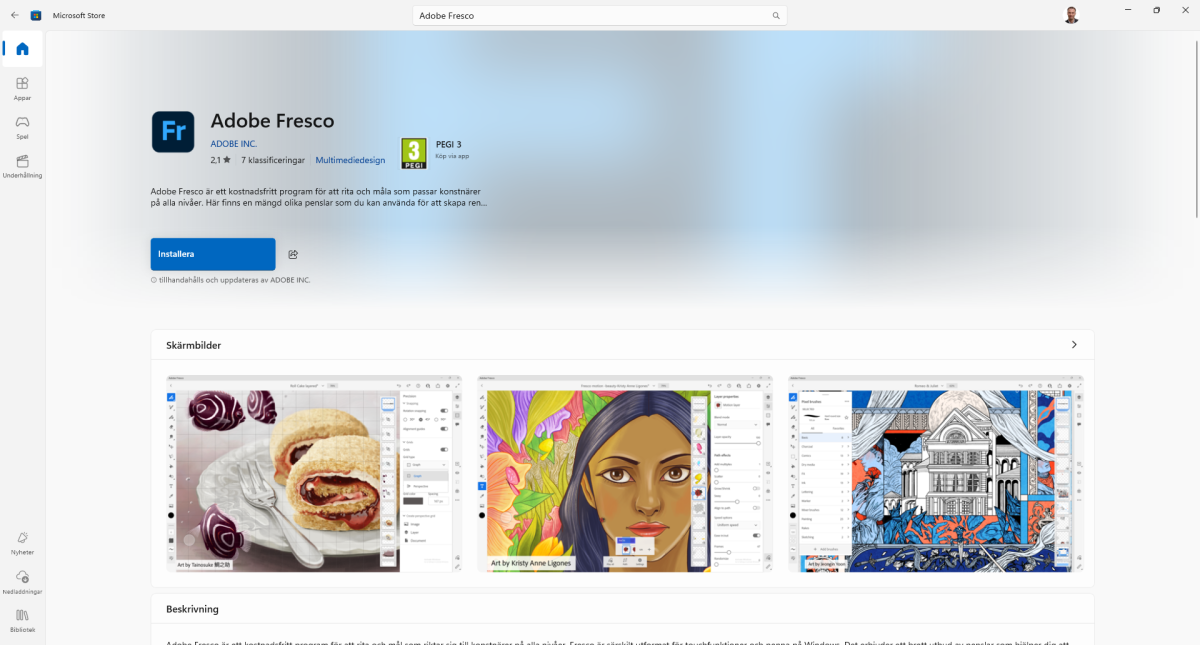
Task: Open the ADOBE INC. publisher link
Action: [x=233, y=144]
